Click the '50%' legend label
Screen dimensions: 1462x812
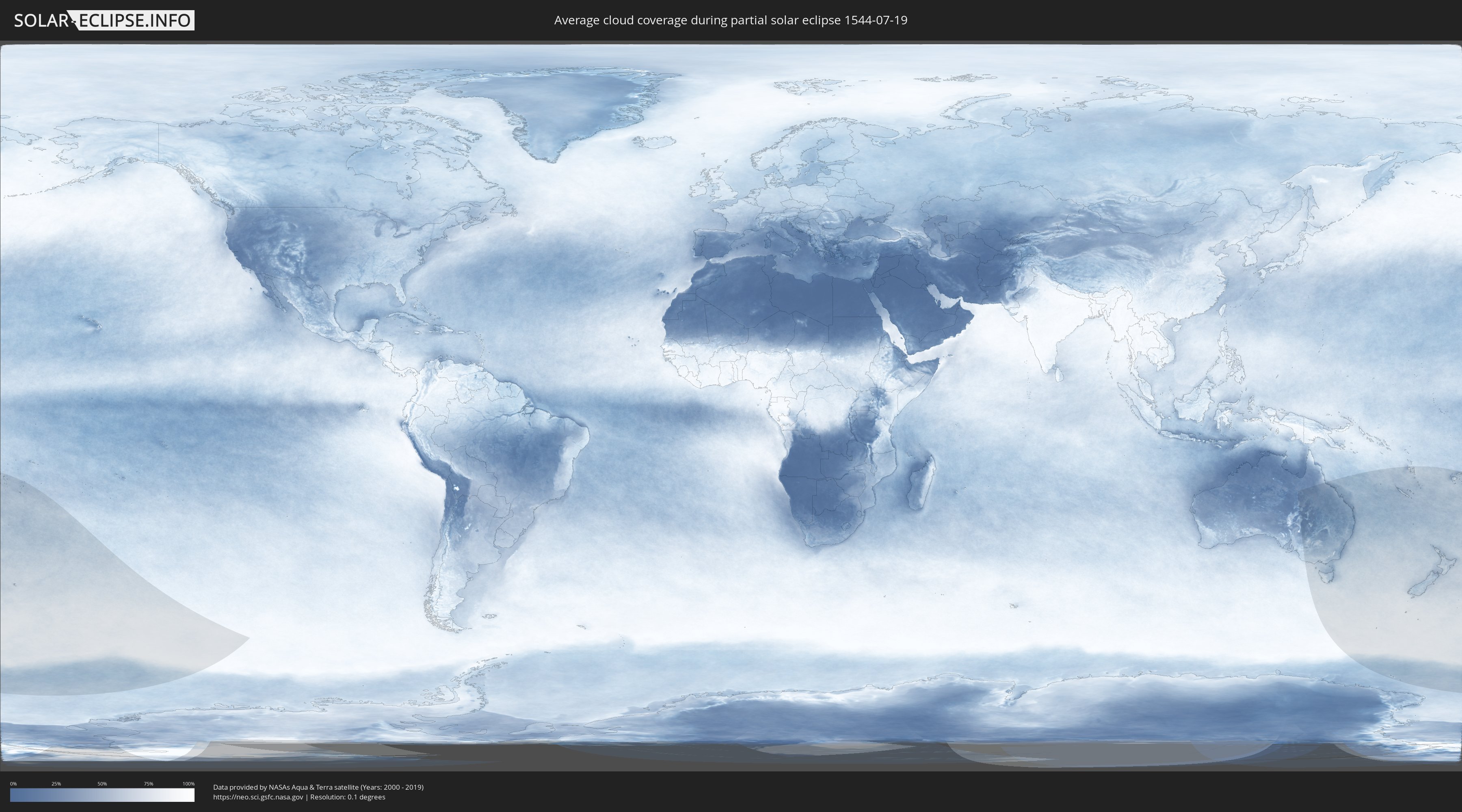tap(102, 784)
